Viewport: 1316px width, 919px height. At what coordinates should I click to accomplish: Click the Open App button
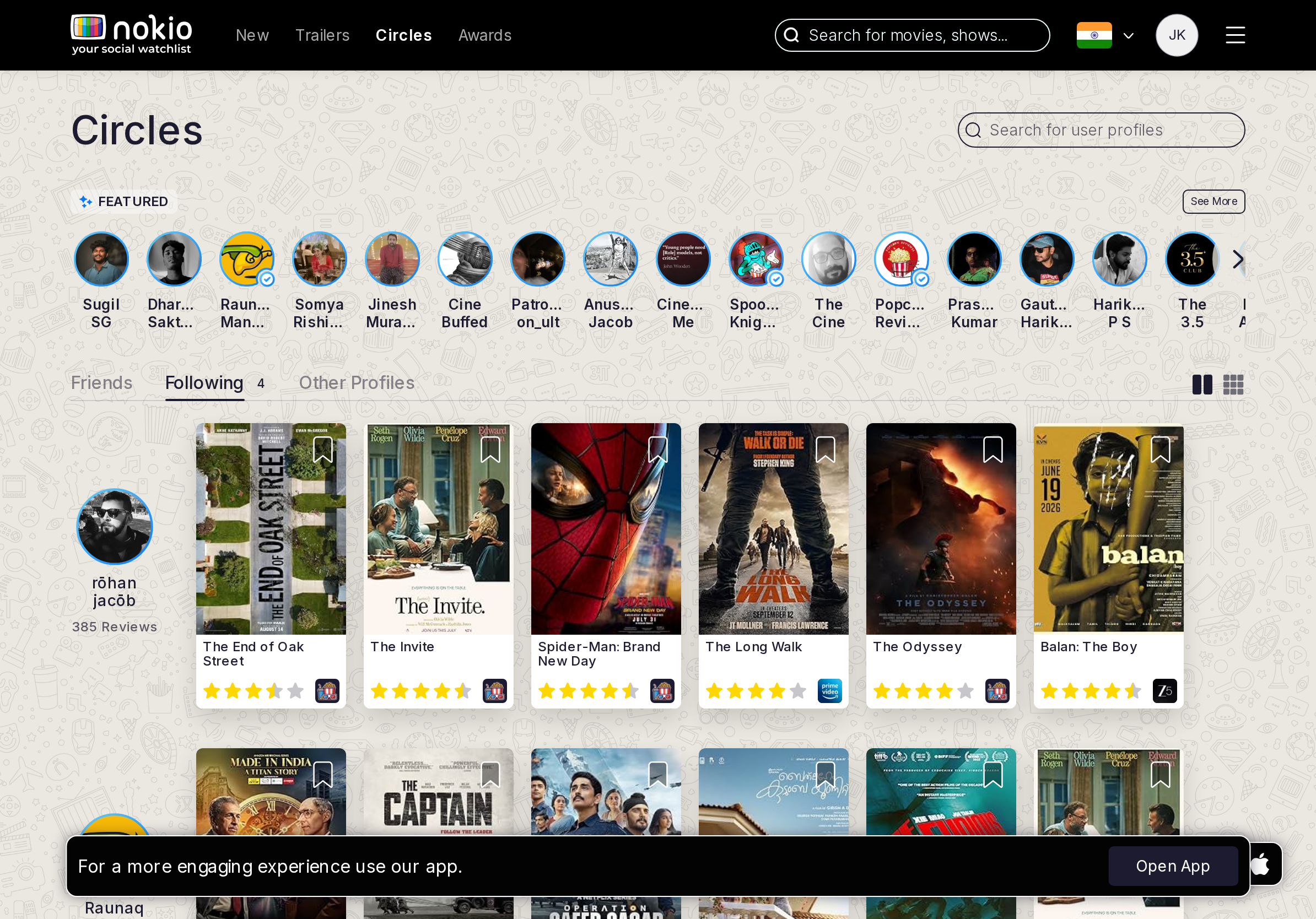(1173, 866)
